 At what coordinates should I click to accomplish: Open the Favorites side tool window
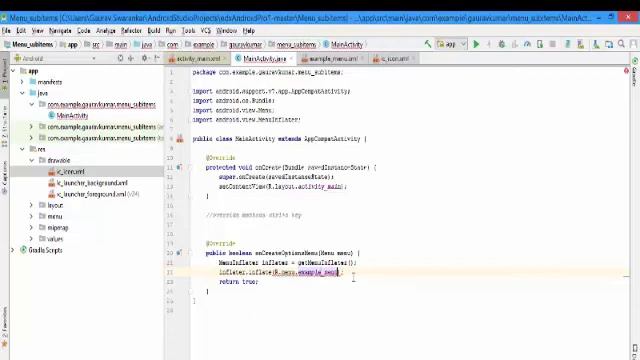click(x=4, y=328)
